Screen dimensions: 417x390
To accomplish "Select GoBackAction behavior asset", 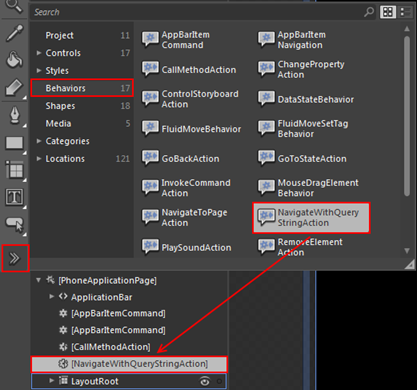I will [x=181, y=158].
